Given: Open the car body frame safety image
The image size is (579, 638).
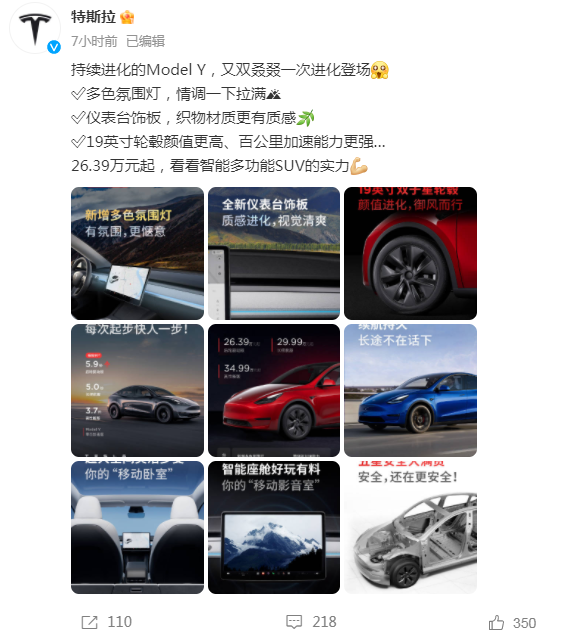Looking at the screenshot, I should click(x=410, y=527).
